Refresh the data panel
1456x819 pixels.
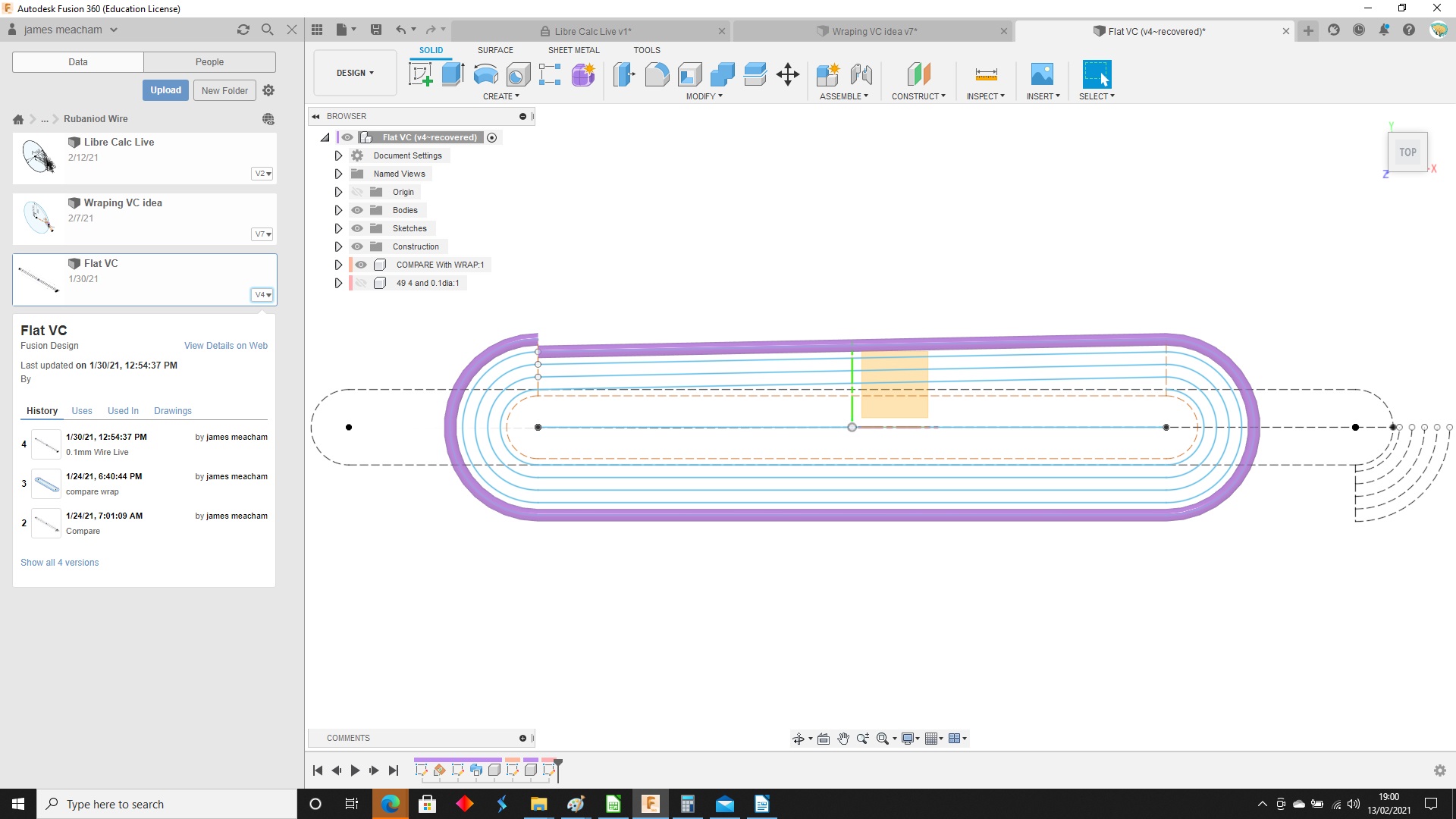(x=243, y=30)
